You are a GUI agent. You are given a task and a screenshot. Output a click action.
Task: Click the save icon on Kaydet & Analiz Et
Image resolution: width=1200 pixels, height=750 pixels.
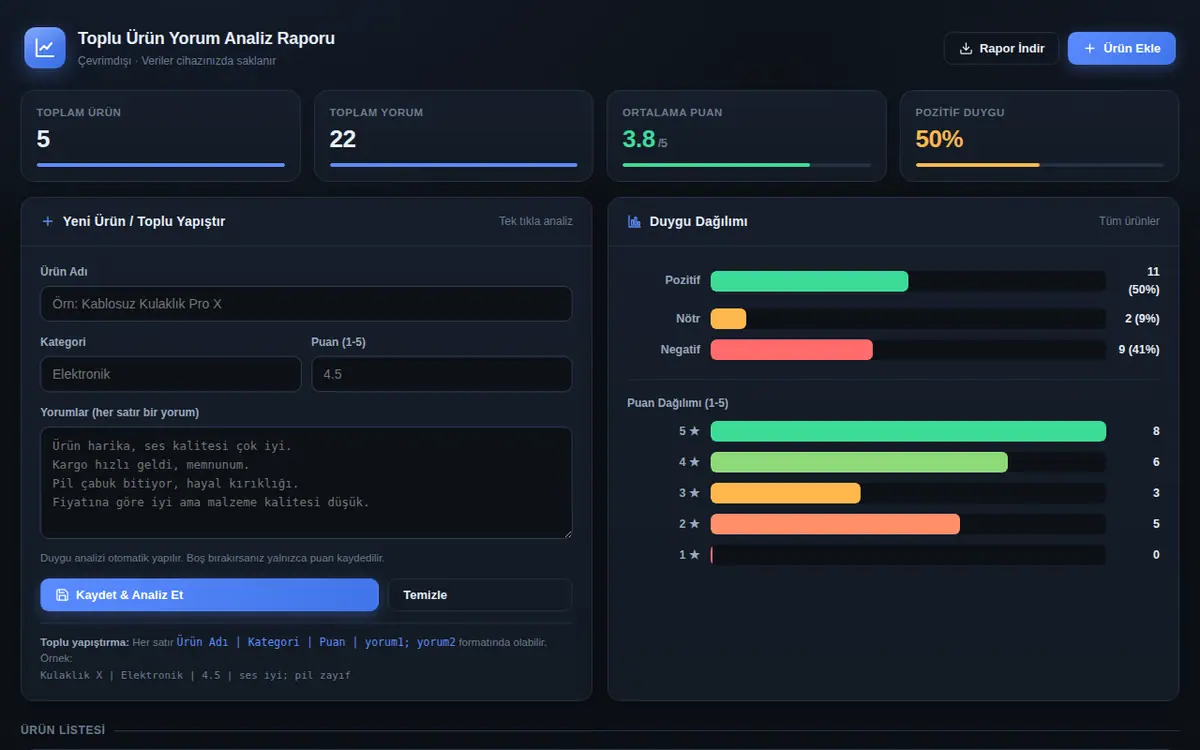(x=62, y=595)
